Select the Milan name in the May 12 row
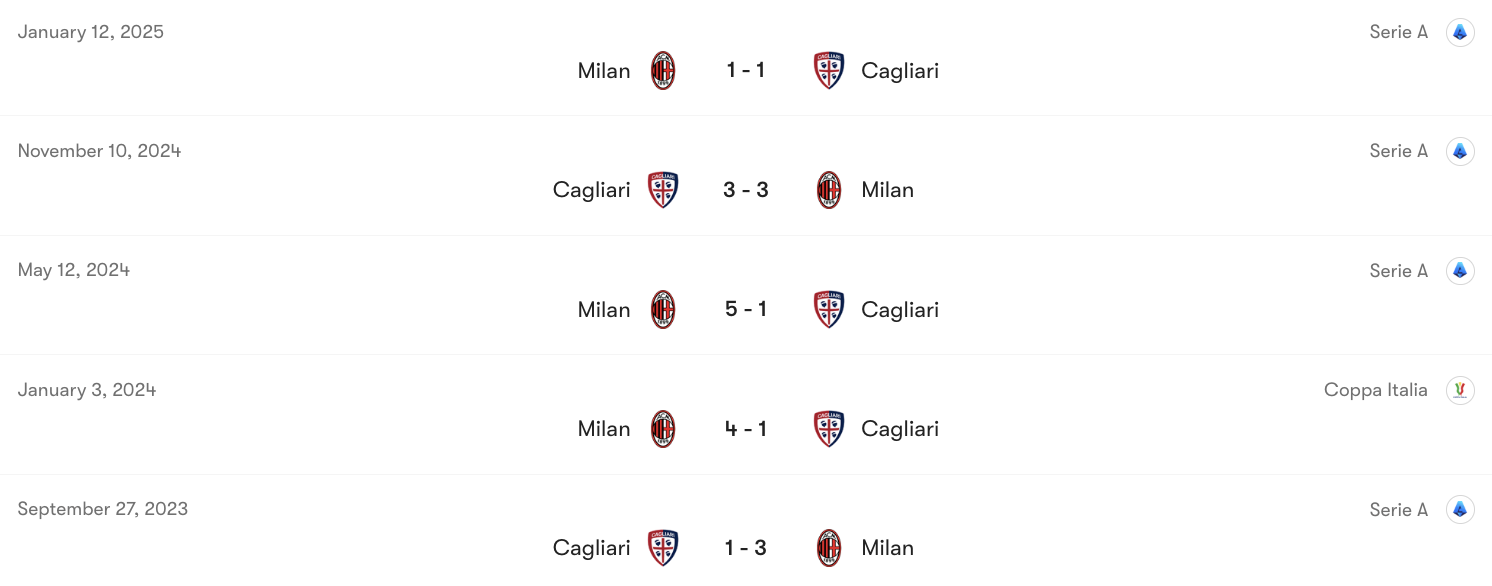The image size is (1492, 586). 603,309
